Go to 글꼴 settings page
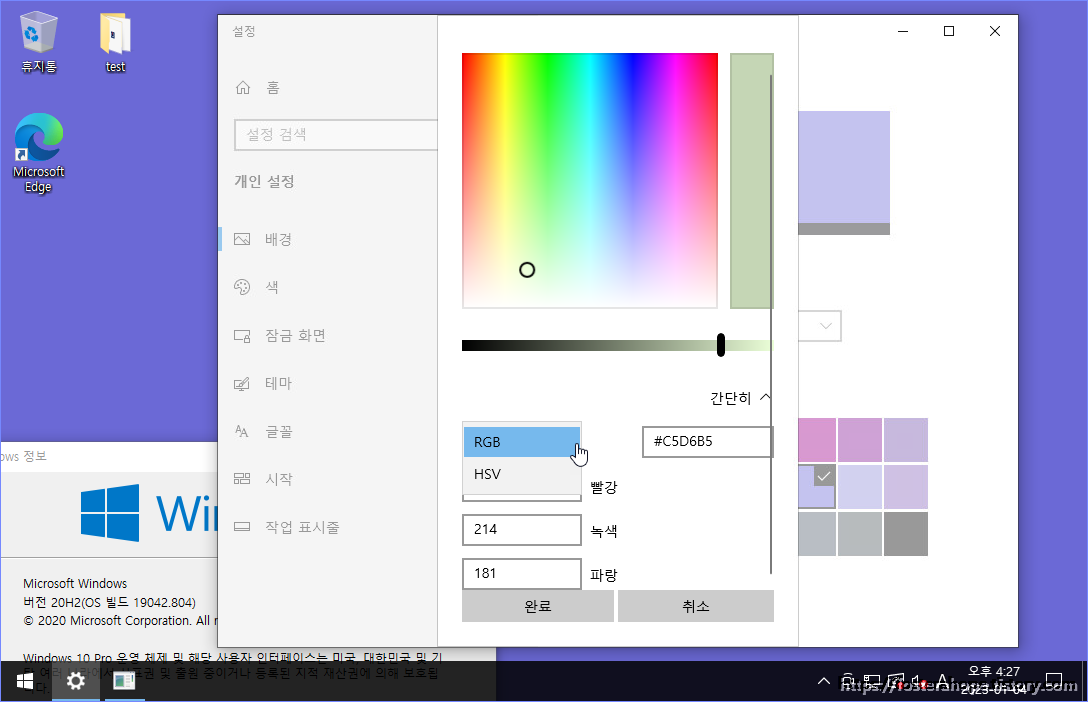 [279, 431]
